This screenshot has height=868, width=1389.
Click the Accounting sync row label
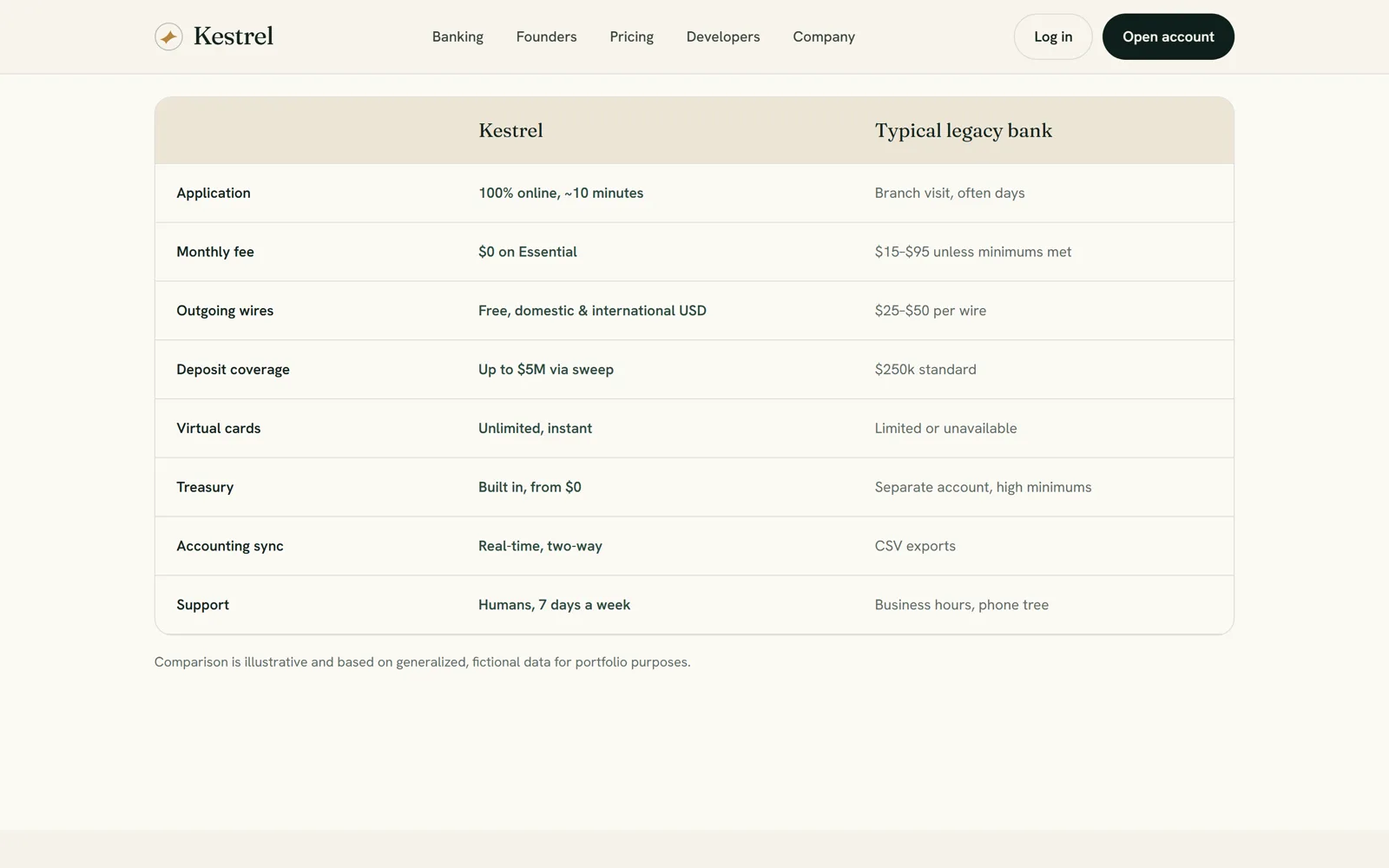click(230, 546)
